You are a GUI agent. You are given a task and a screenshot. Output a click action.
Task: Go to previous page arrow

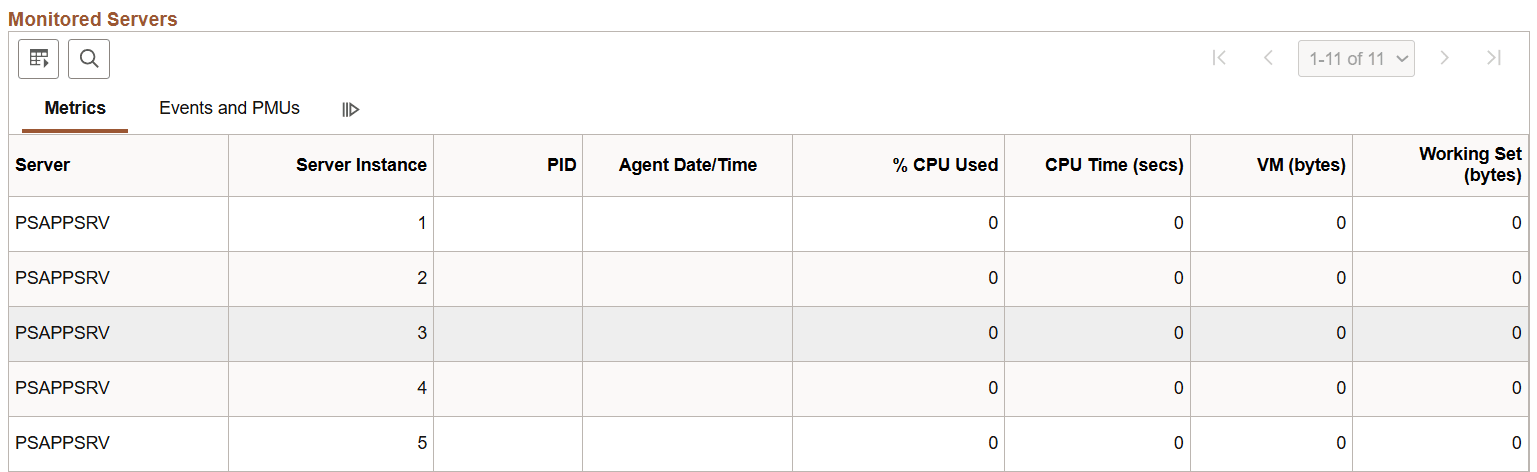pyautogui.click(x=1268, y=58)
